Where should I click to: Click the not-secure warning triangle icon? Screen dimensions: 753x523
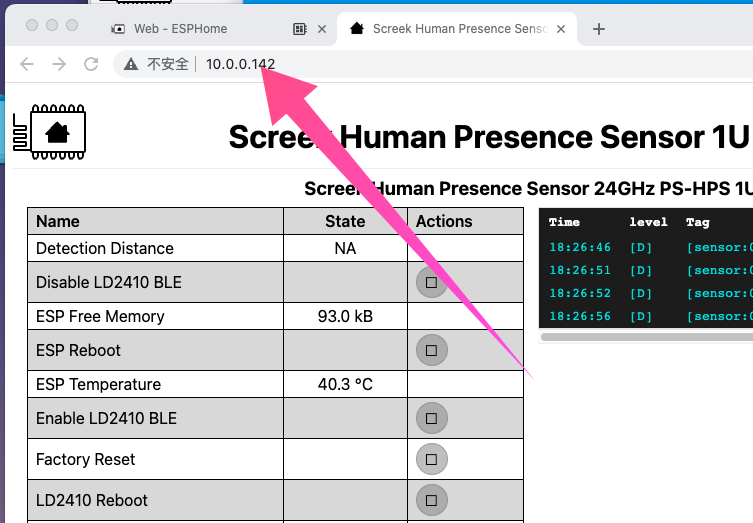pos(131,64)
